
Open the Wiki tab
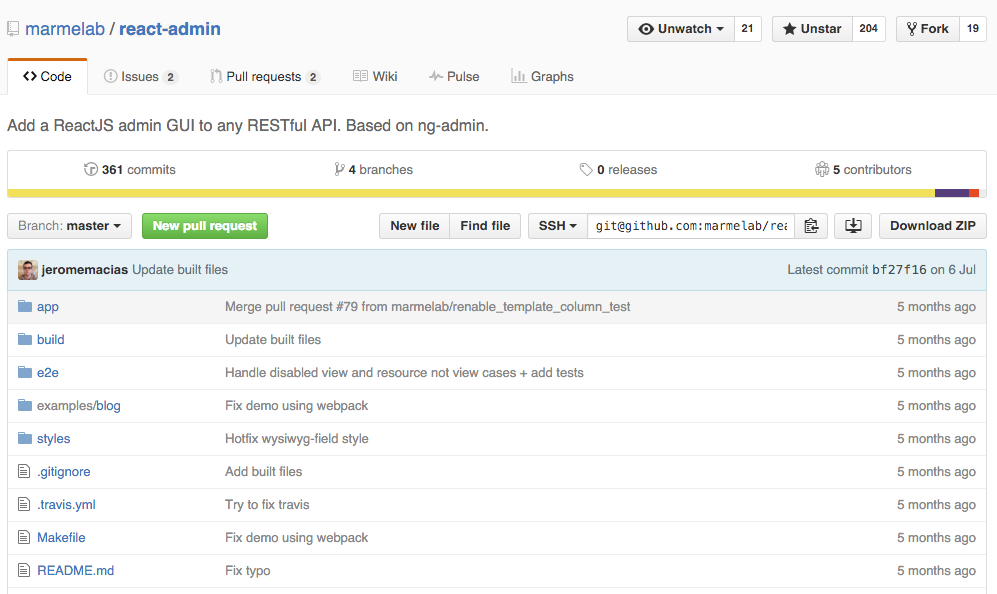[375, 77]
